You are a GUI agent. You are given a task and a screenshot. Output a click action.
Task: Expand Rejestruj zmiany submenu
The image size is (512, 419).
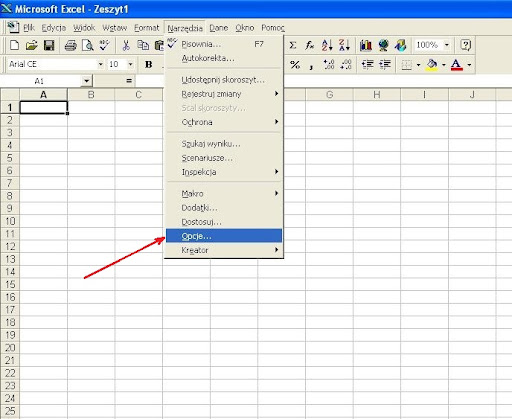click(224, 94)
